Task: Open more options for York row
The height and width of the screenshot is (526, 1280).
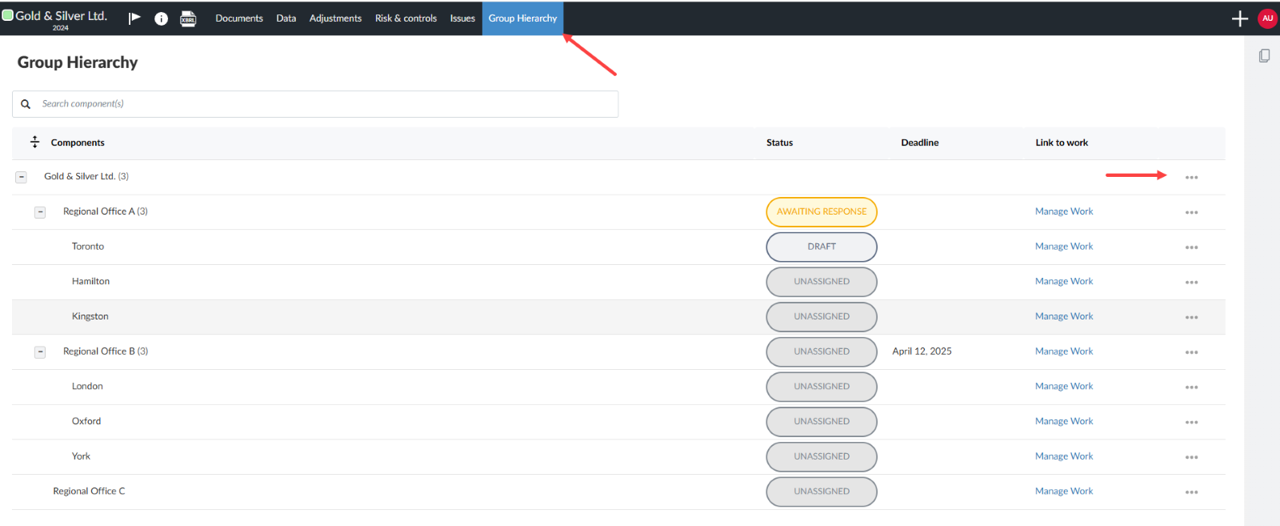Action: point(1191,457)
